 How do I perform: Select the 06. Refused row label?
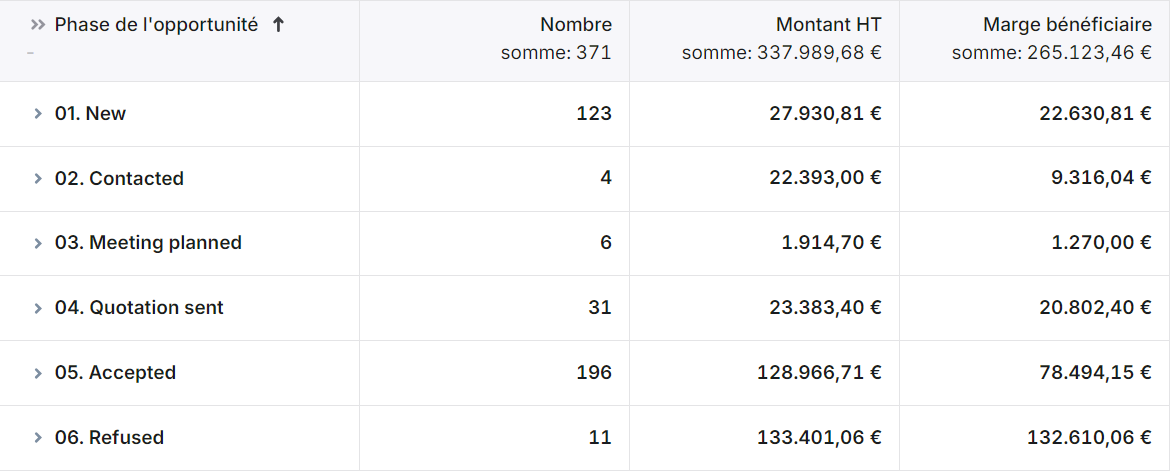110,437
